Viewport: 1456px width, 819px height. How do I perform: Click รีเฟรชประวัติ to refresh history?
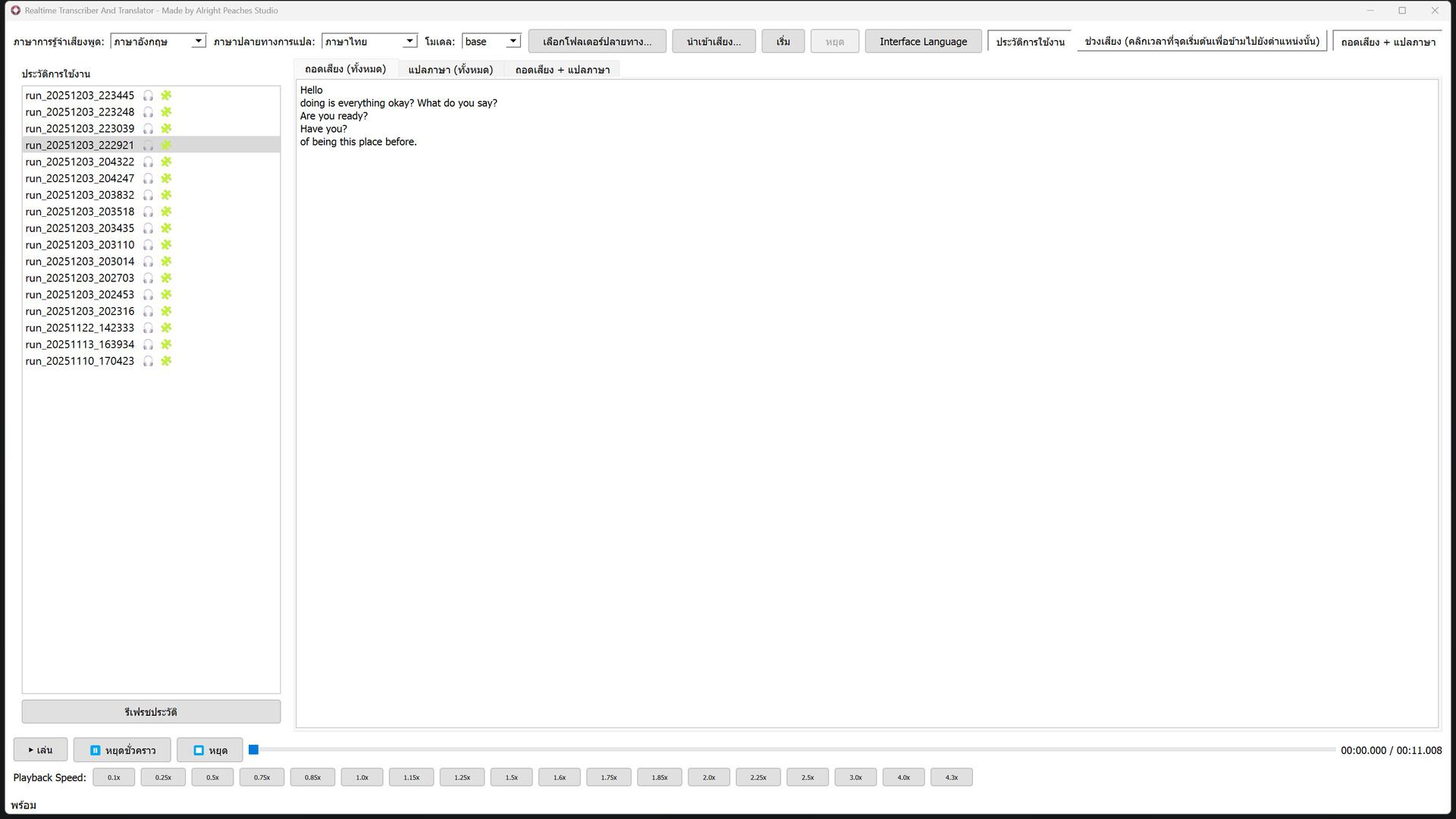click(151, 711)
